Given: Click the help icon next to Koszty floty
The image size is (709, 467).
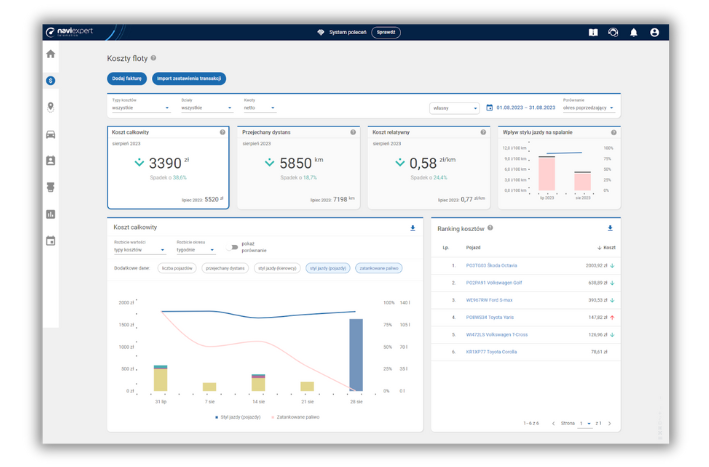Looking at the screenshot, I should 153,59.
